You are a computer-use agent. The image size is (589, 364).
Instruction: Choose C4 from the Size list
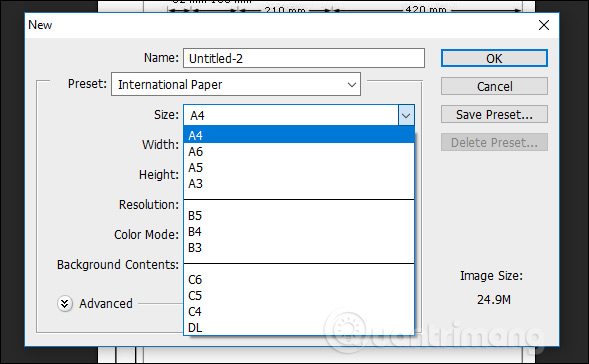[x=299, y=312]
